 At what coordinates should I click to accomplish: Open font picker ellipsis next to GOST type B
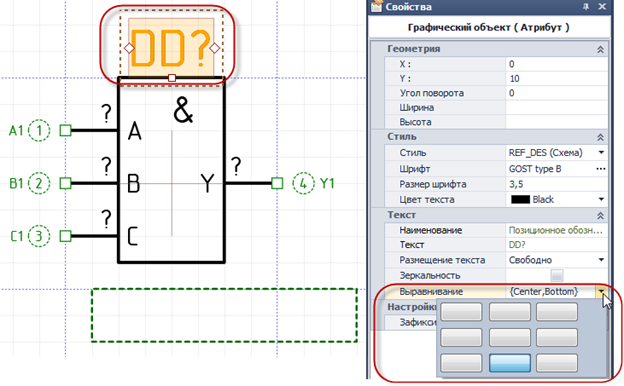(x=601, y=169)
